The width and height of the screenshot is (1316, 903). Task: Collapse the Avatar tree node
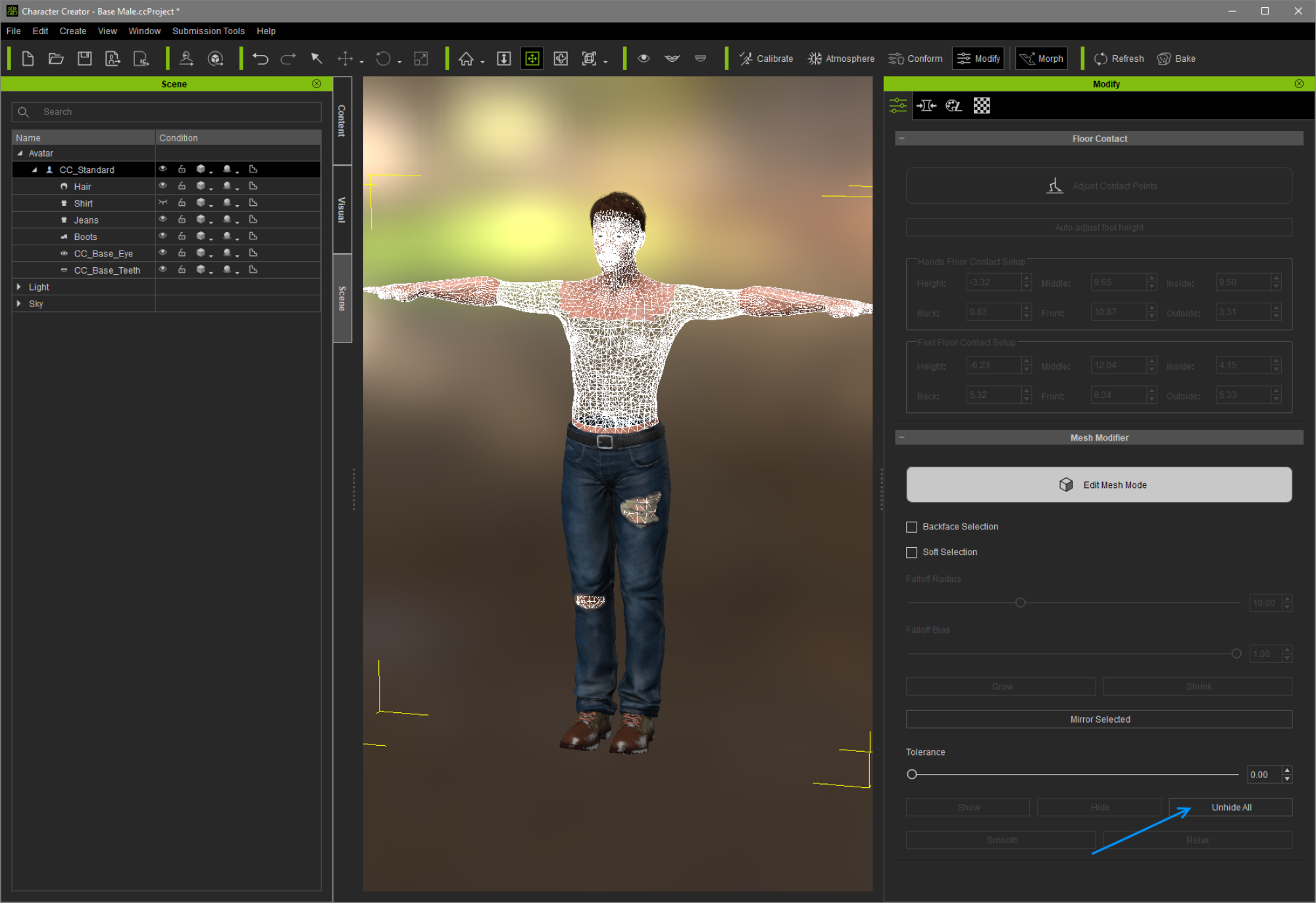(20, 153)
